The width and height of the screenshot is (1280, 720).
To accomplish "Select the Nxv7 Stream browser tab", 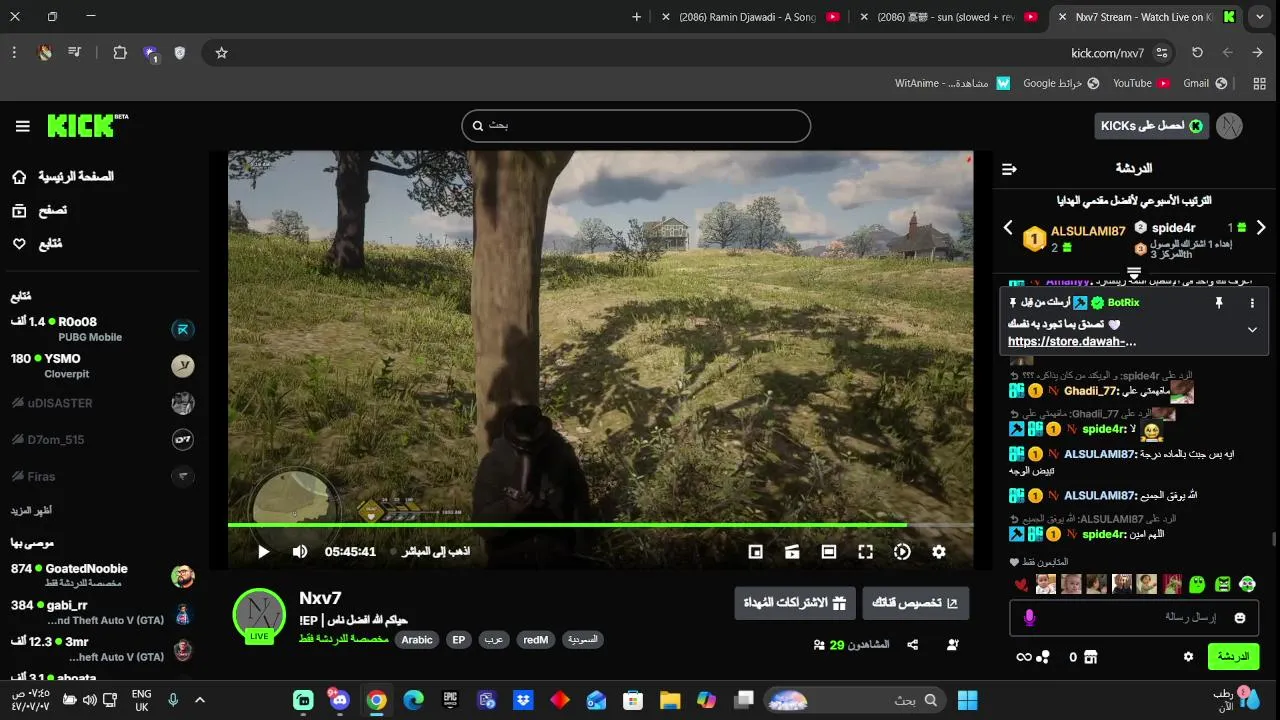I will pos(1146,17).
